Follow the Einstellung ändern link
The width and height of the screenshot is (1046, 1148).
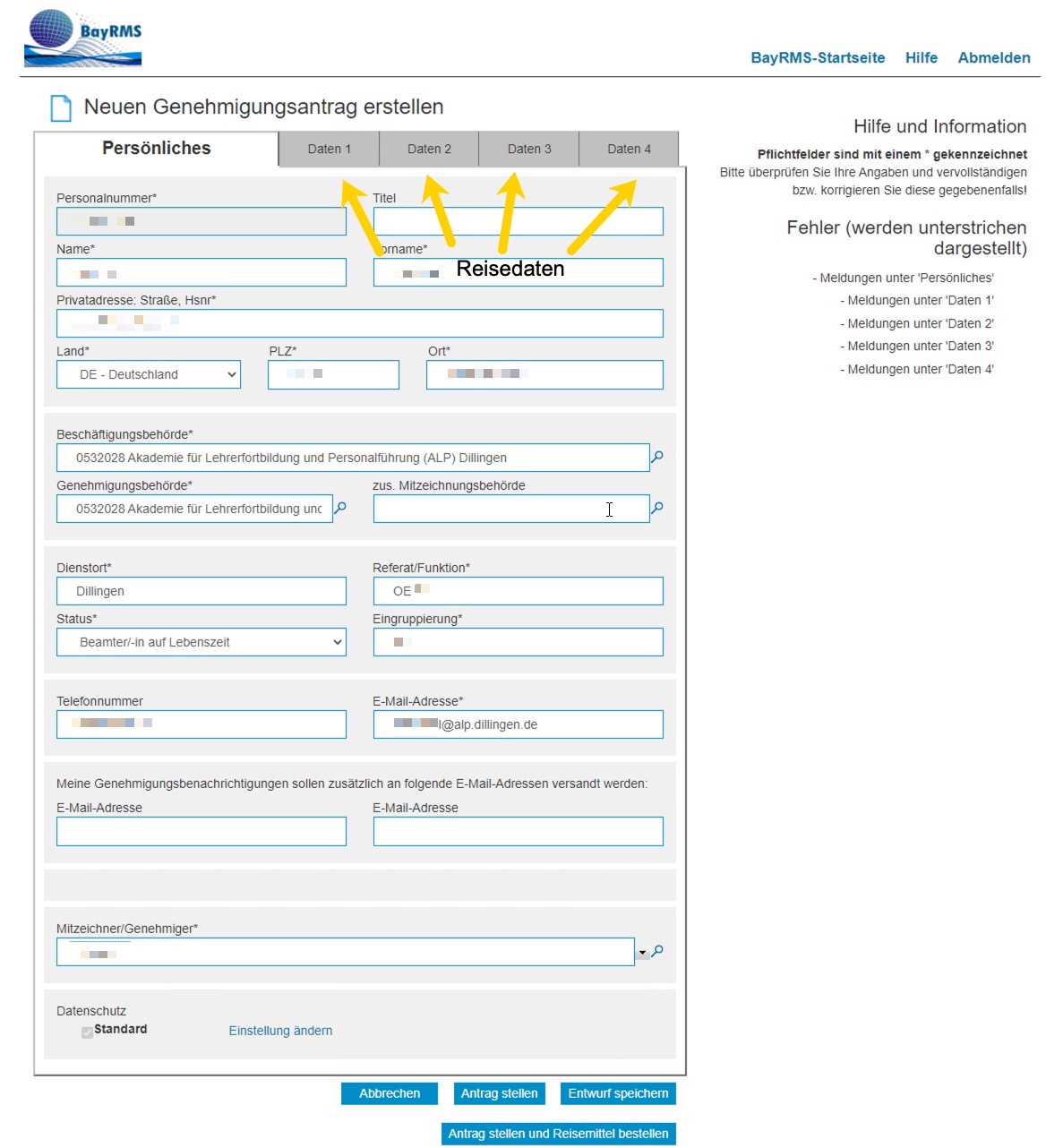[x=280, y=1031]
